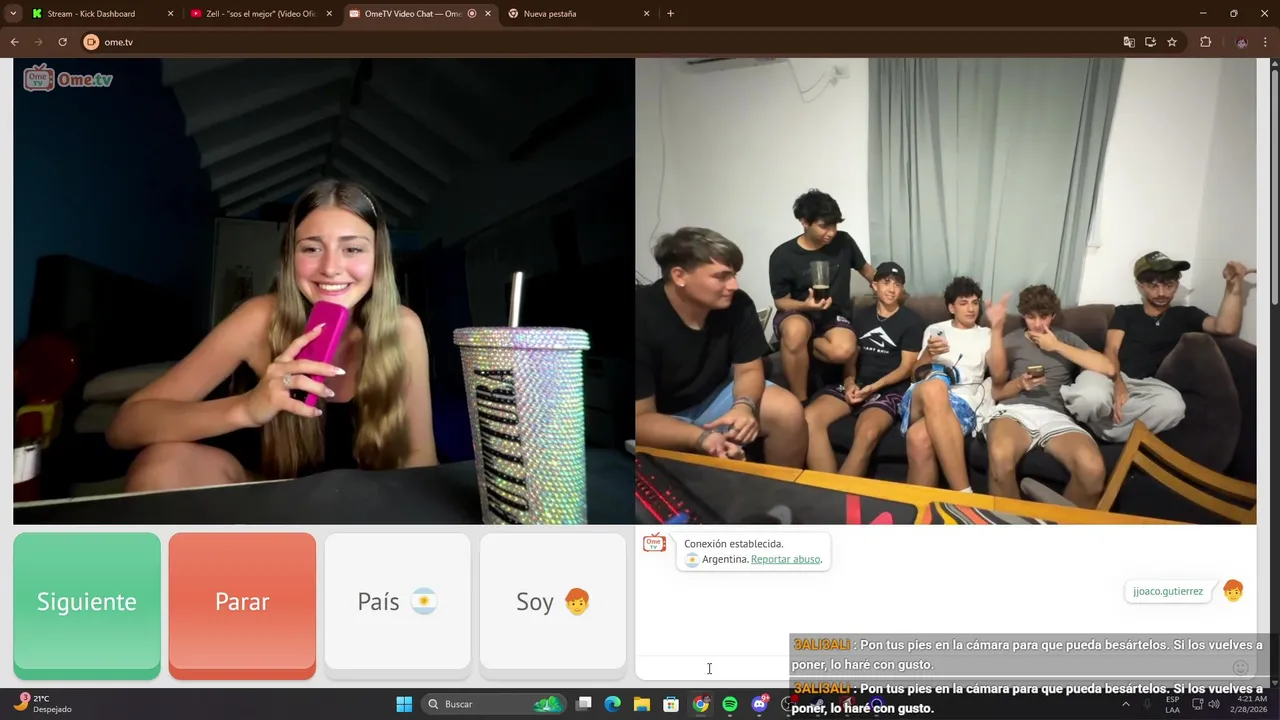
Task: Click the Chrome icon in the taskbar
Action: pyautogui.click(x=701, y=704)
